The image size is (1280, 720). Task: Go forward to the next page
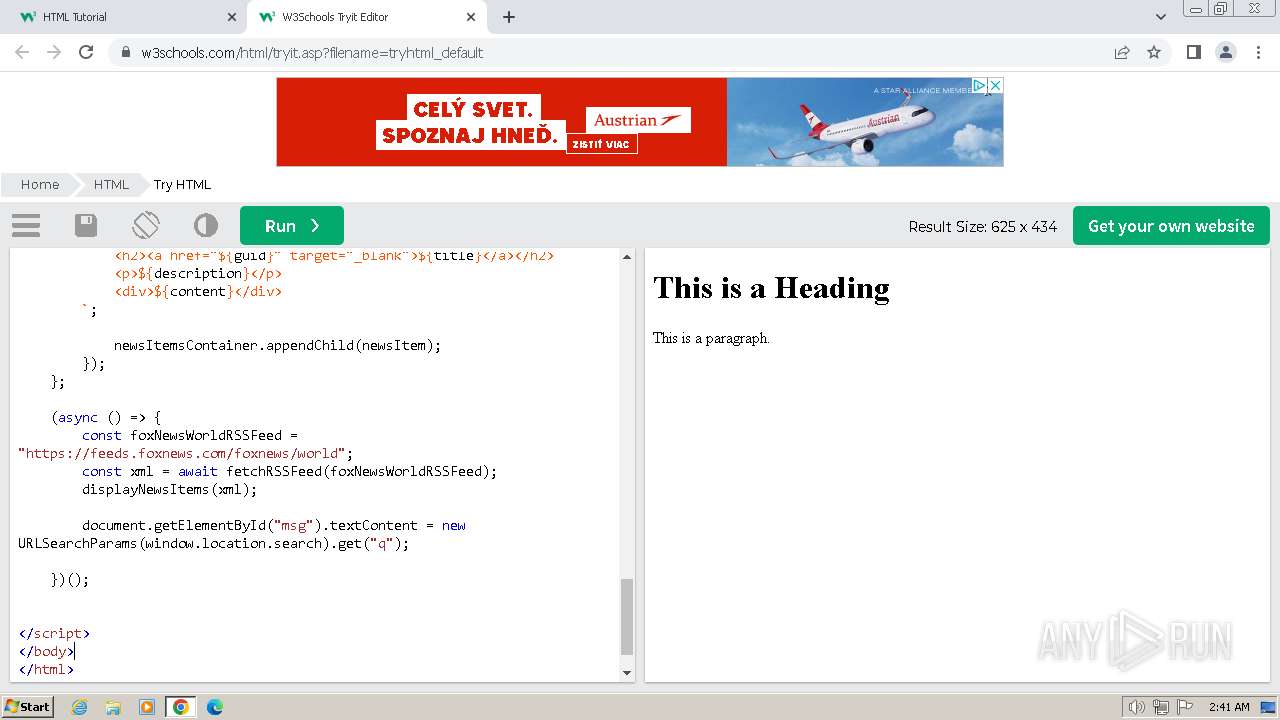click(54, 52)
